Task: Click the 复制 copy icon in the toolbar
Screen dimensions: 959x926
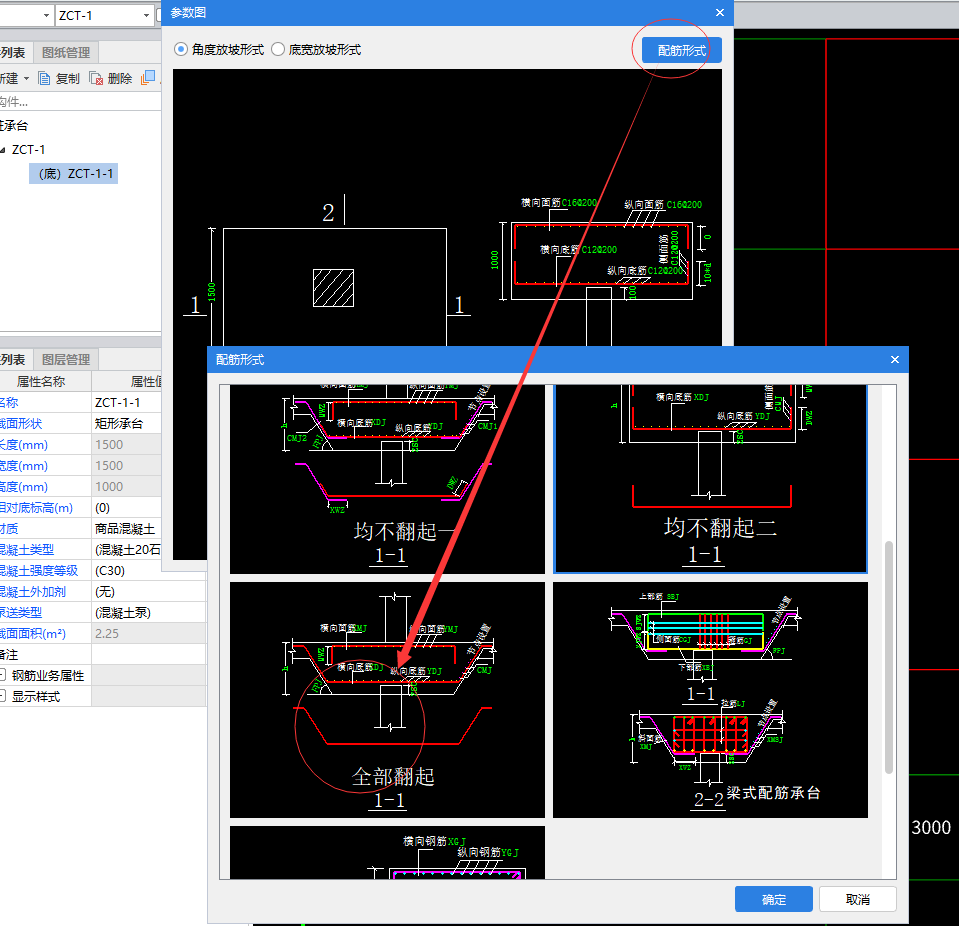Action: pyautogui.click(x=44, y=78)
